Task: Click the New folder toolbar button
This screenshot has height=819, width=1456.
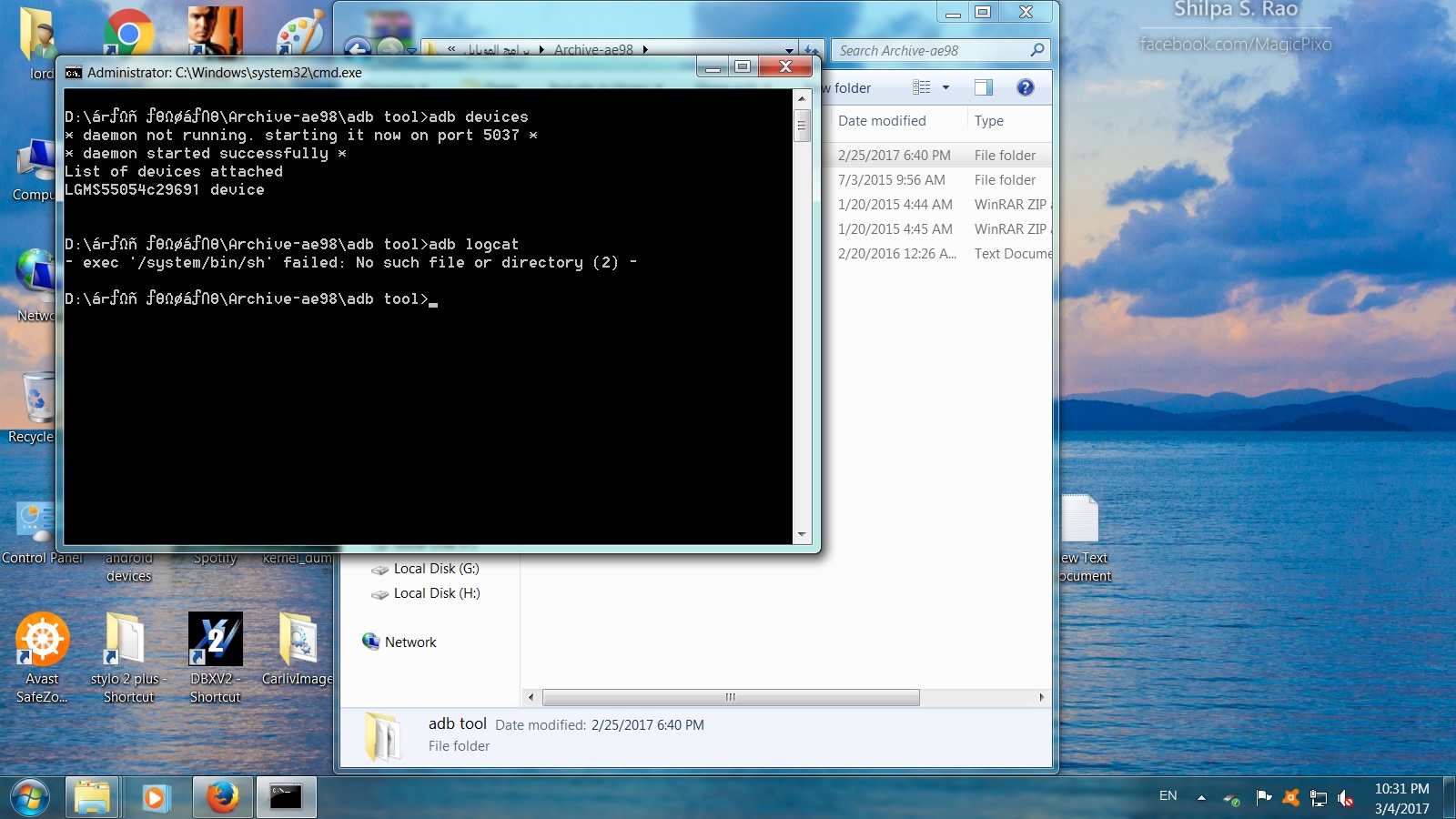Action: 845,87
